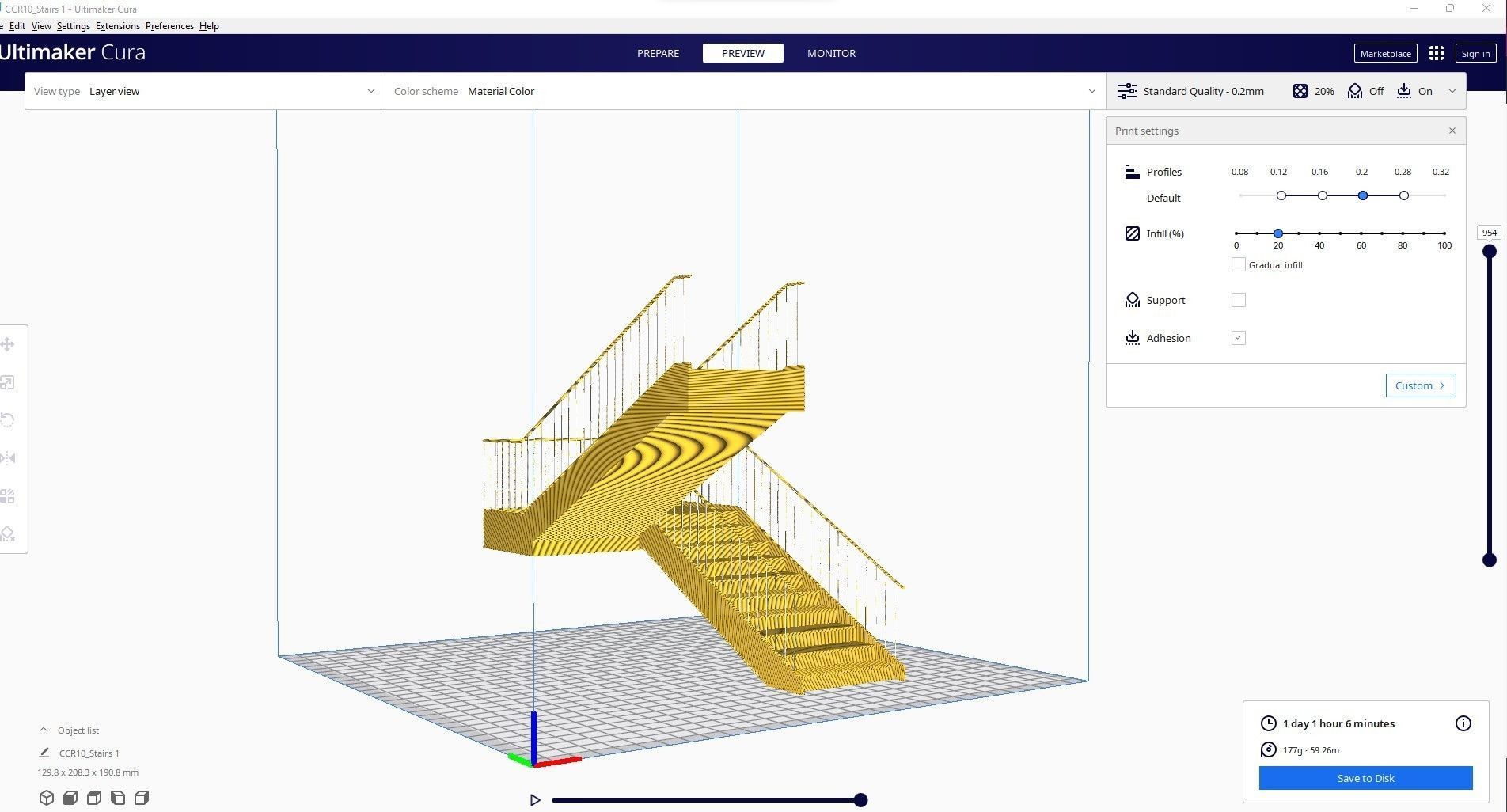Show print time info details icon

[1463, 723]
